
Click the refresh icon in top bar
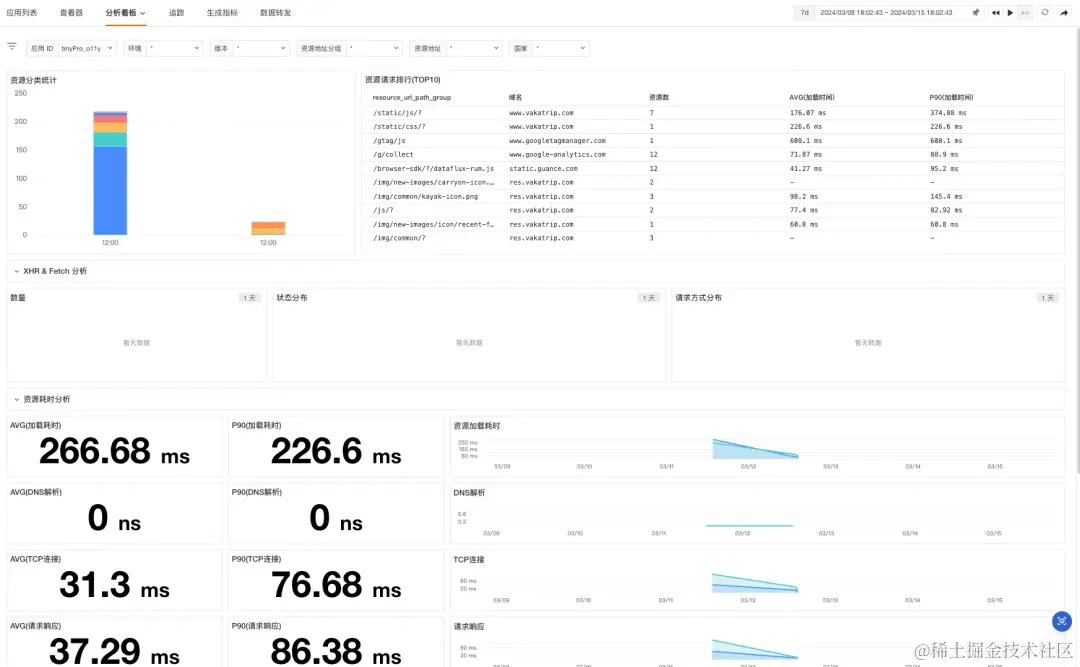[x=1045, y=12]
